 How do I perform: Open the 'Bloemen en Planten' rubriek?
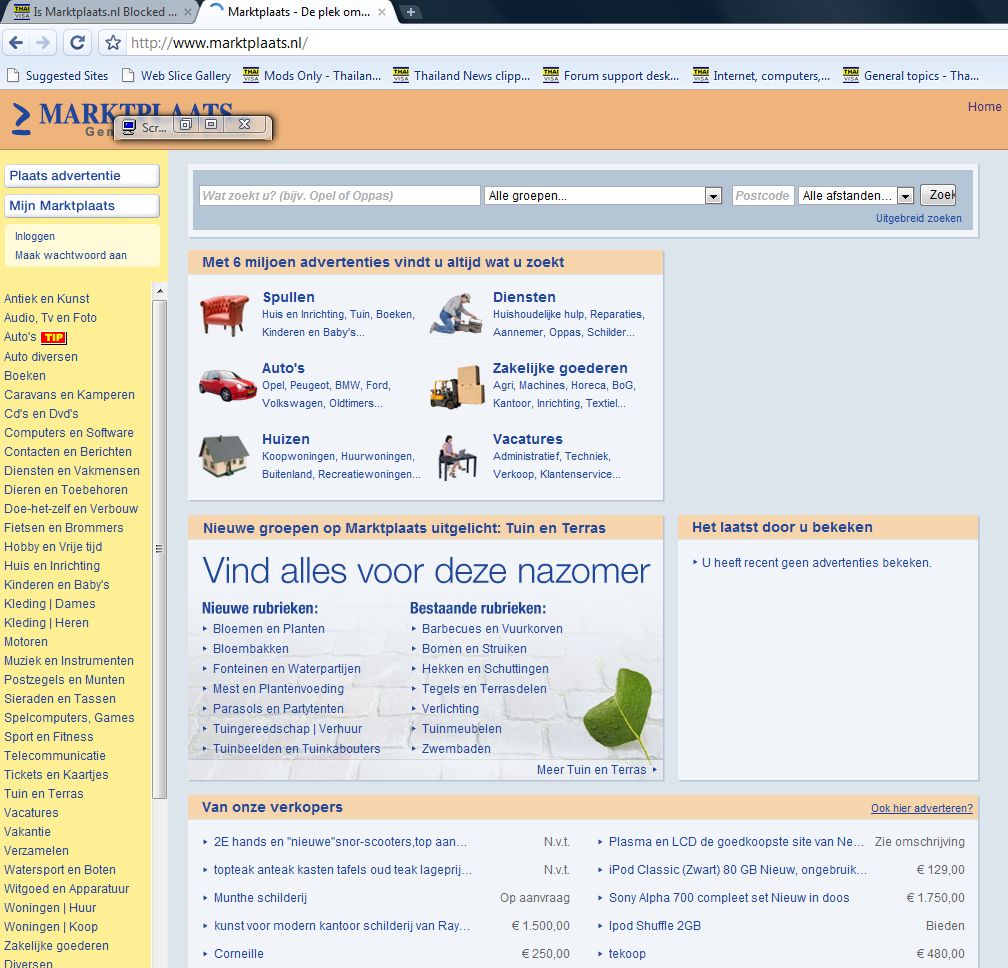(269, 629)
